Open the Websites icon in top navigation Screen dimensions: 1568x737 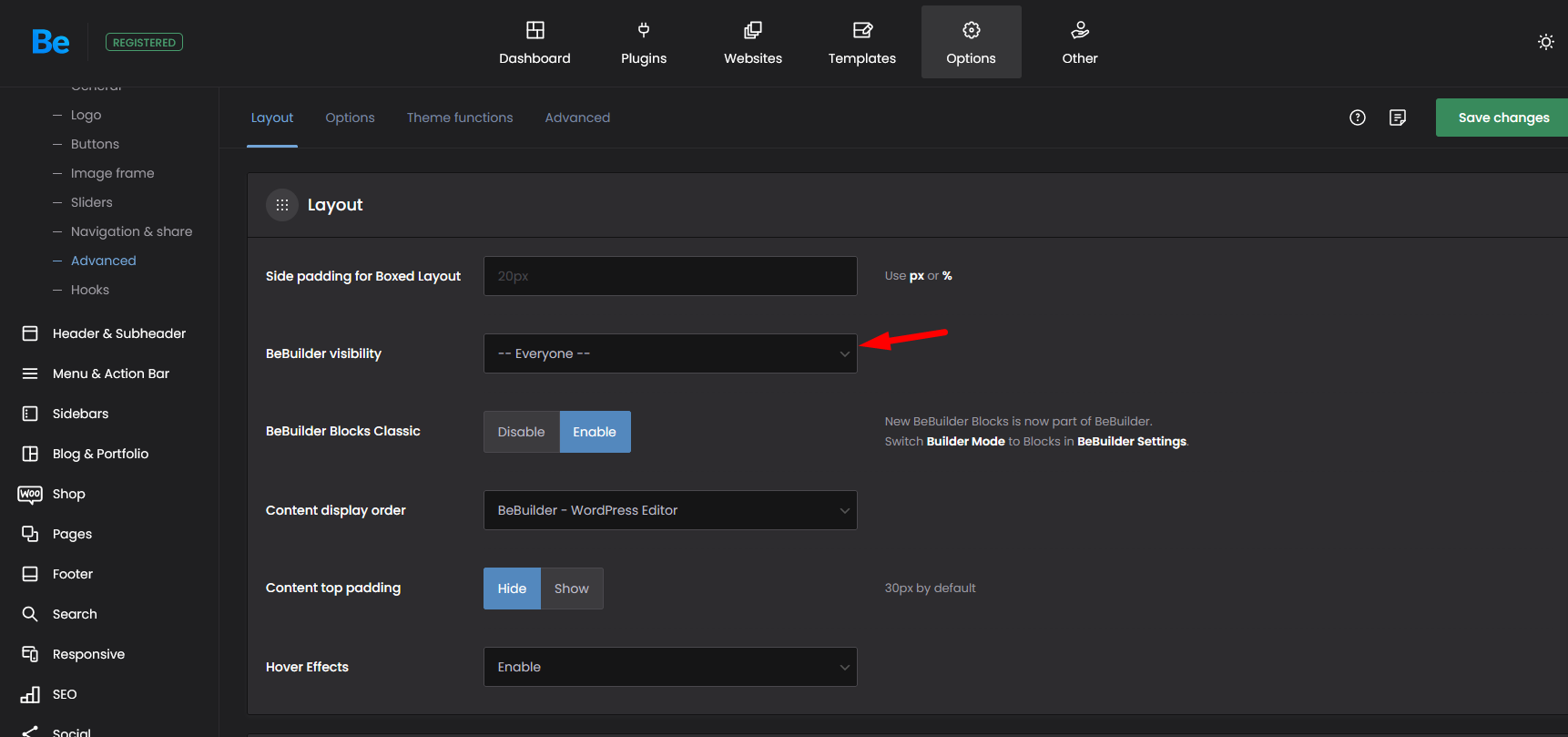753,30
